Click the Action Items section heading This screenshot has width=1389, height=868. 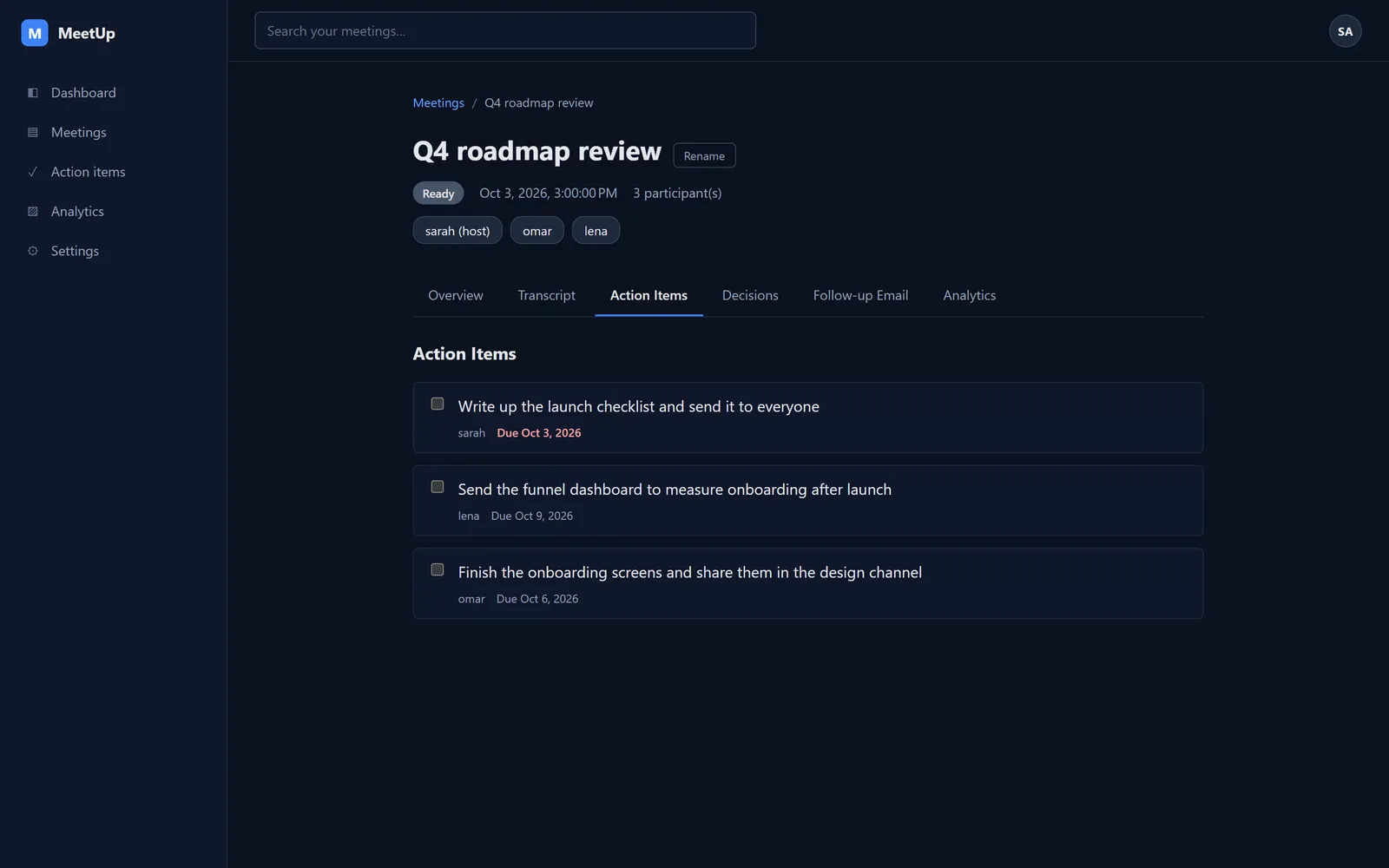pyautogui.click(x=464, y=353)
